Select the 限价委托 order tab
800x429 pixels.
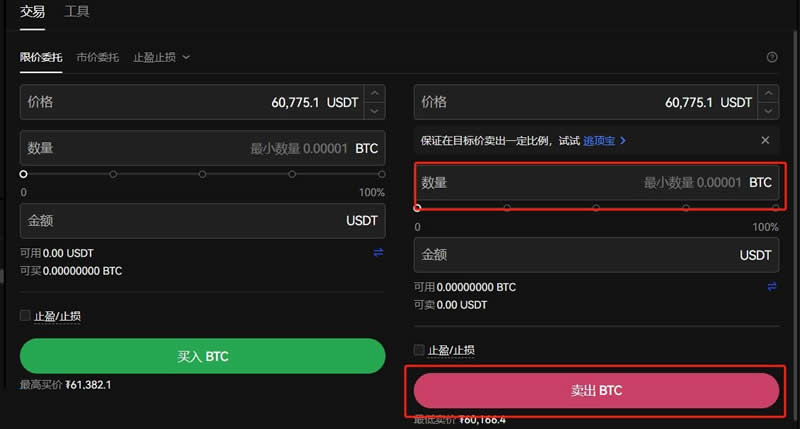pyautogui.click(x=41, y=57)
